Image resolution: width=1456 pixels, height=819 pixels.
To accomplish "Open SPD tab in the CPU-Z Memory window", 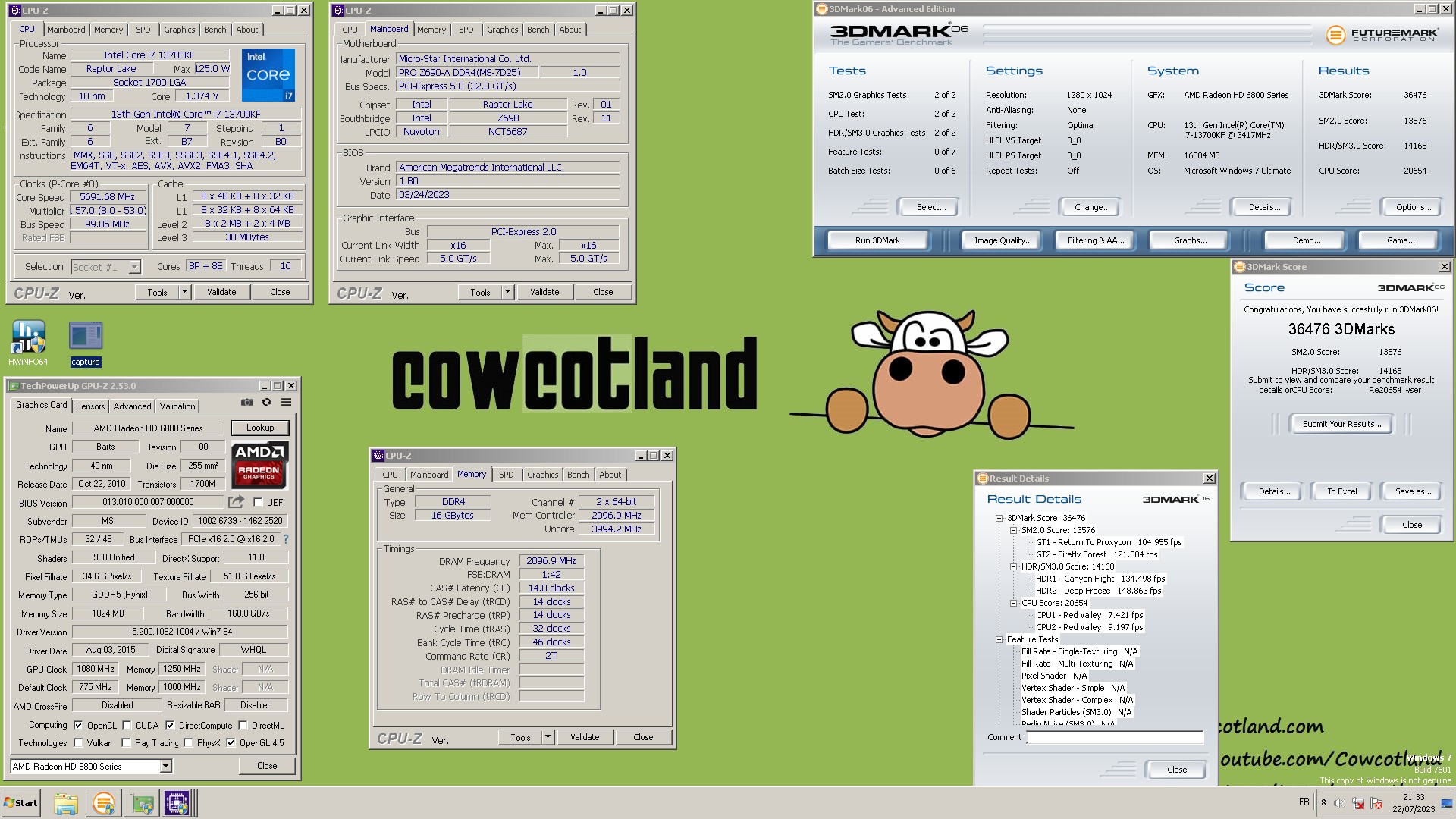I will click(x=507, y=475).
